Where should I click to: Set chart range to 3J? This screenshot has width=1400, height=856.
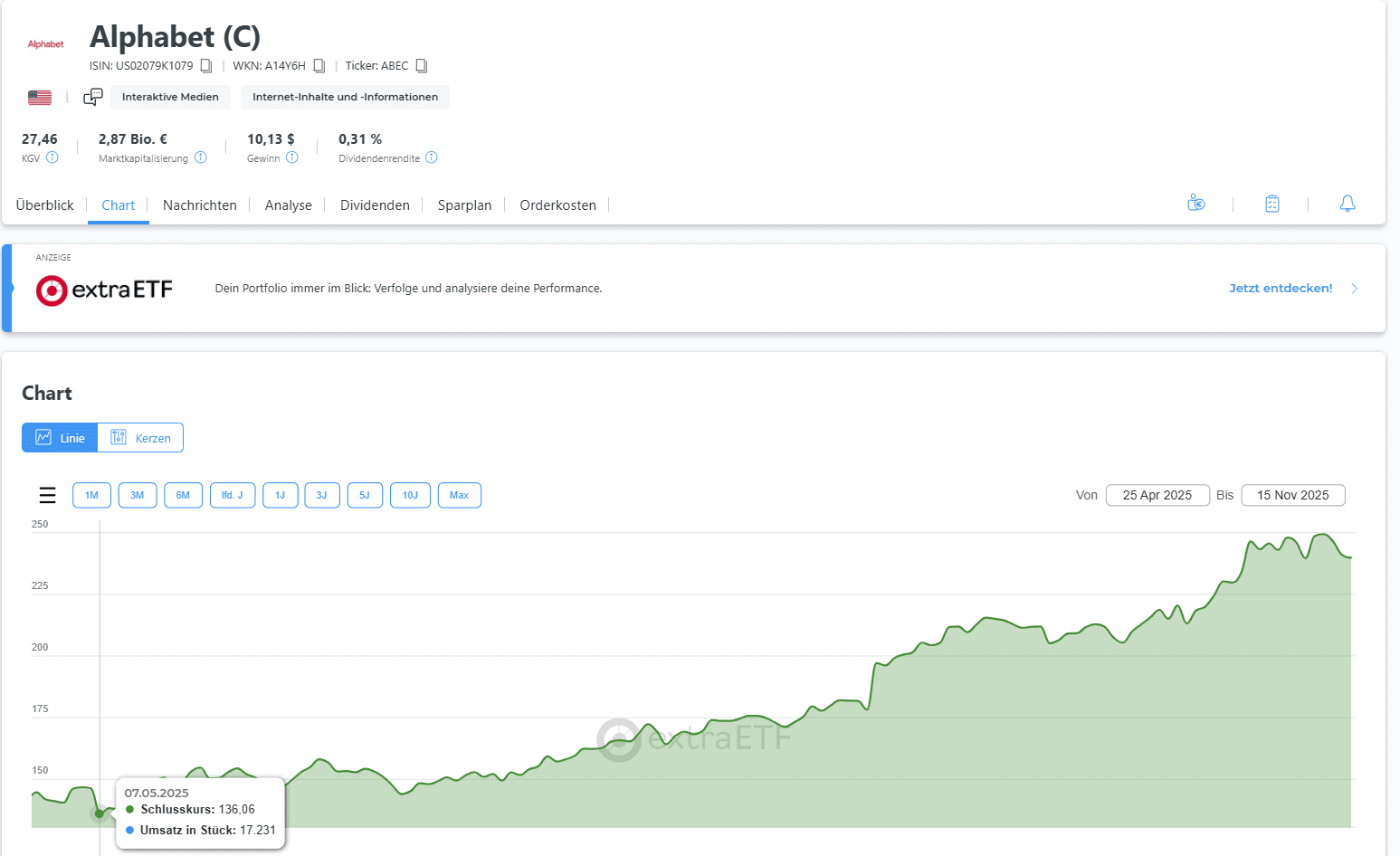click(322, 495)
